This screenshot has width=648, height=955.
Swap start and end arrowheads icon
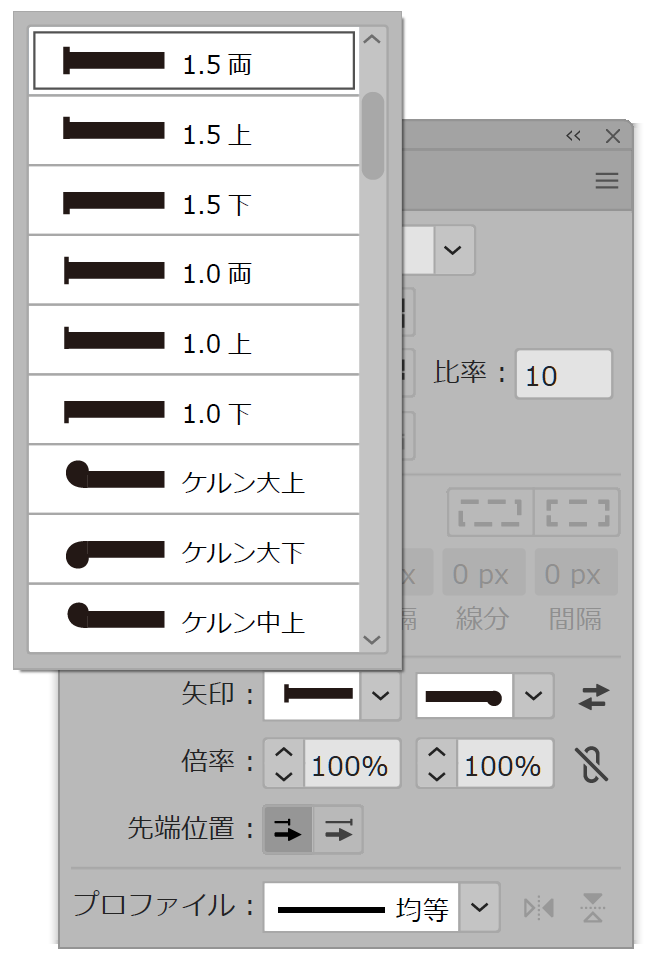click(x=594, y=697)
